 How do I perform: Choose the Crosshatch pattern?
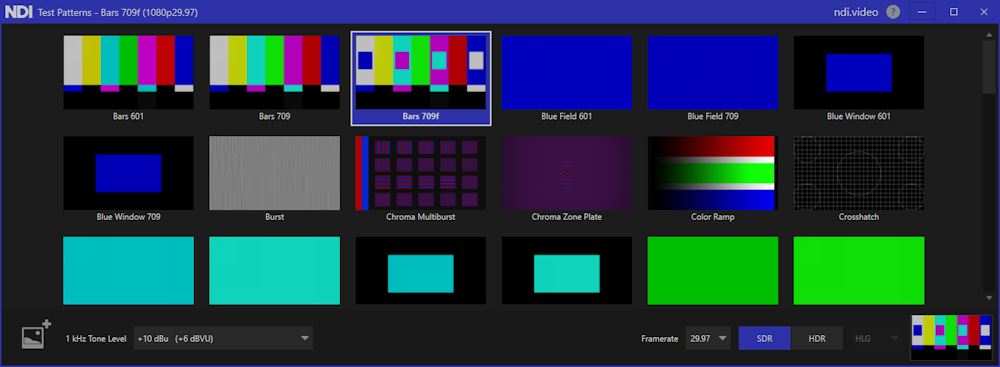coord(859,178)
